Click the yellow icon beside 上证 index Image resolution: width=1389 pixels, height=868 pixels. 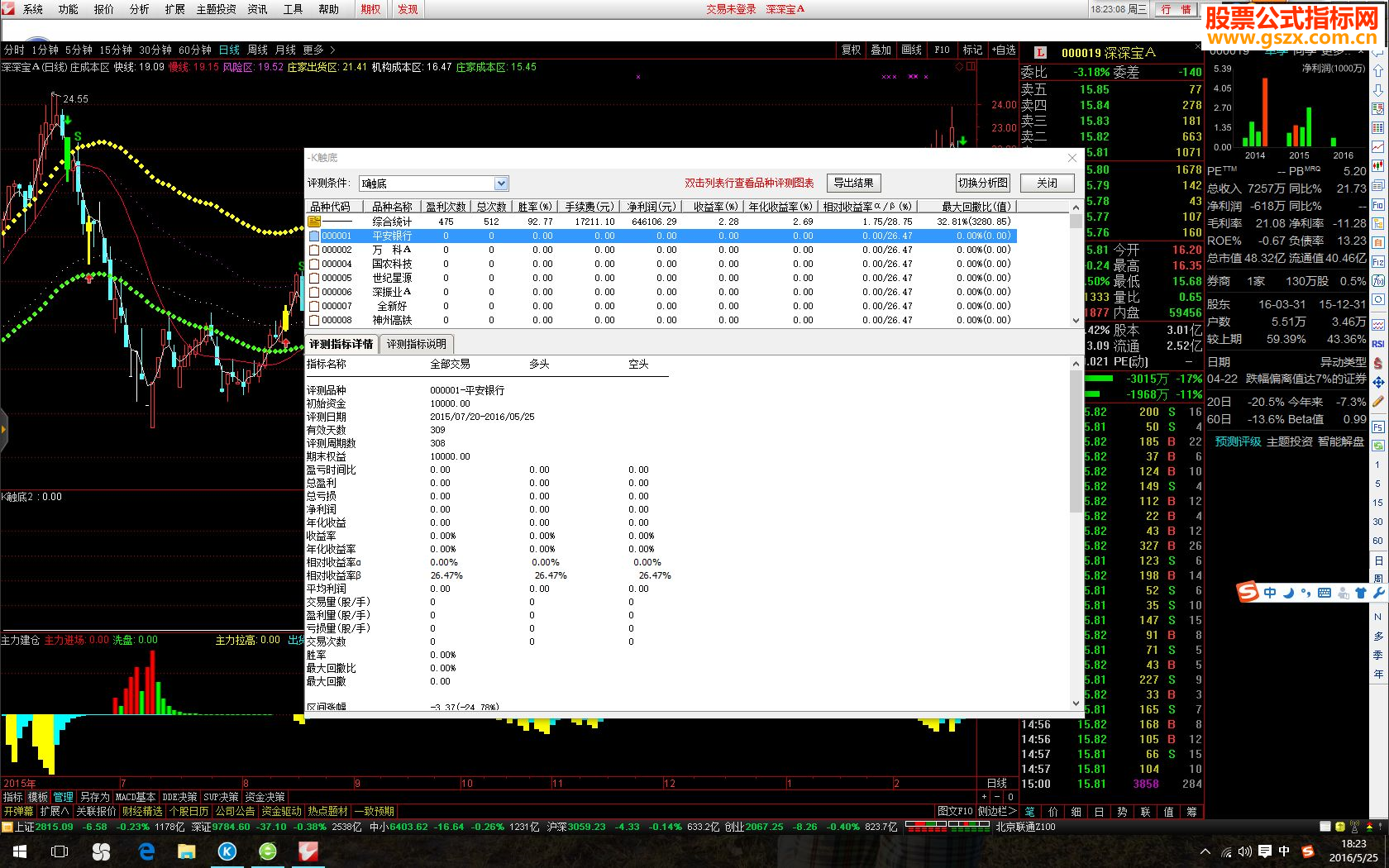[7, 827]
